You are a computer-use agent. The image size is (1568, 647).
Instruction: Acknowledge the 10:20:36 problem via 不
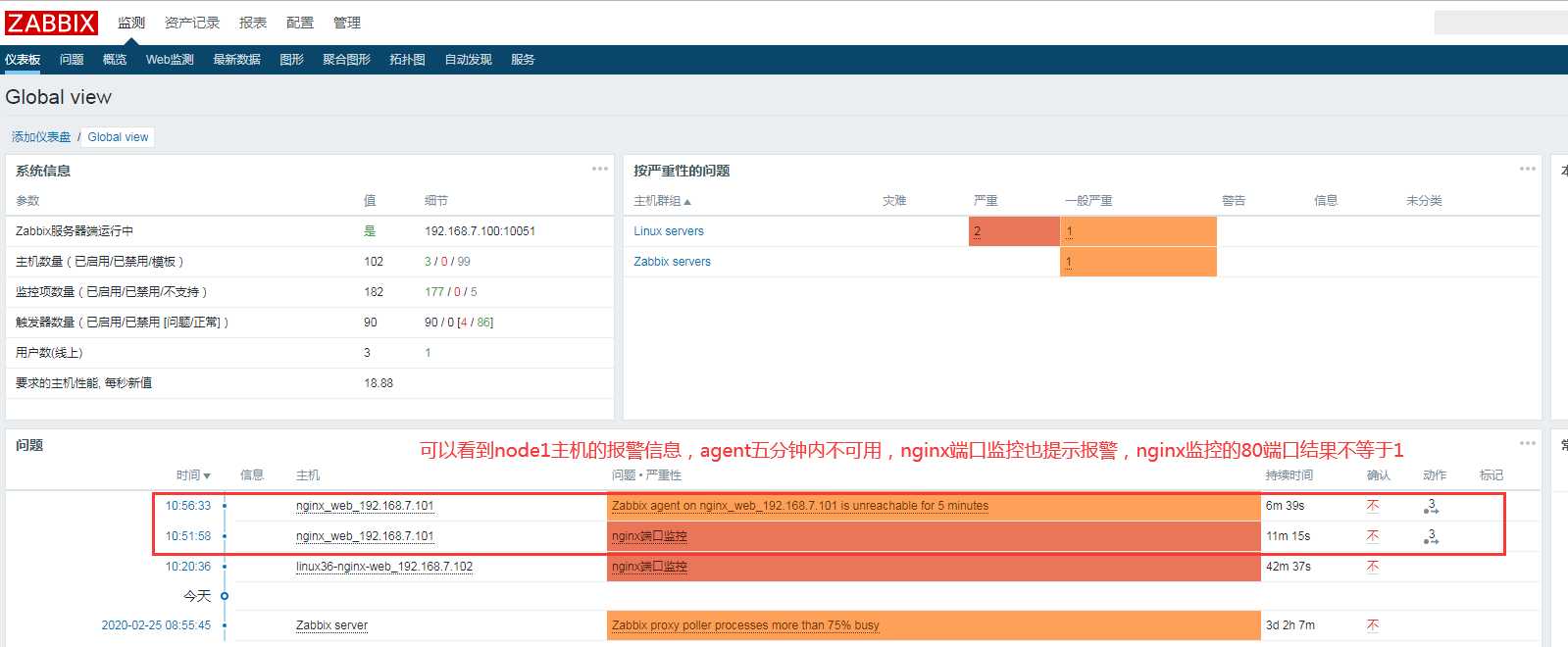(1373, 567)
